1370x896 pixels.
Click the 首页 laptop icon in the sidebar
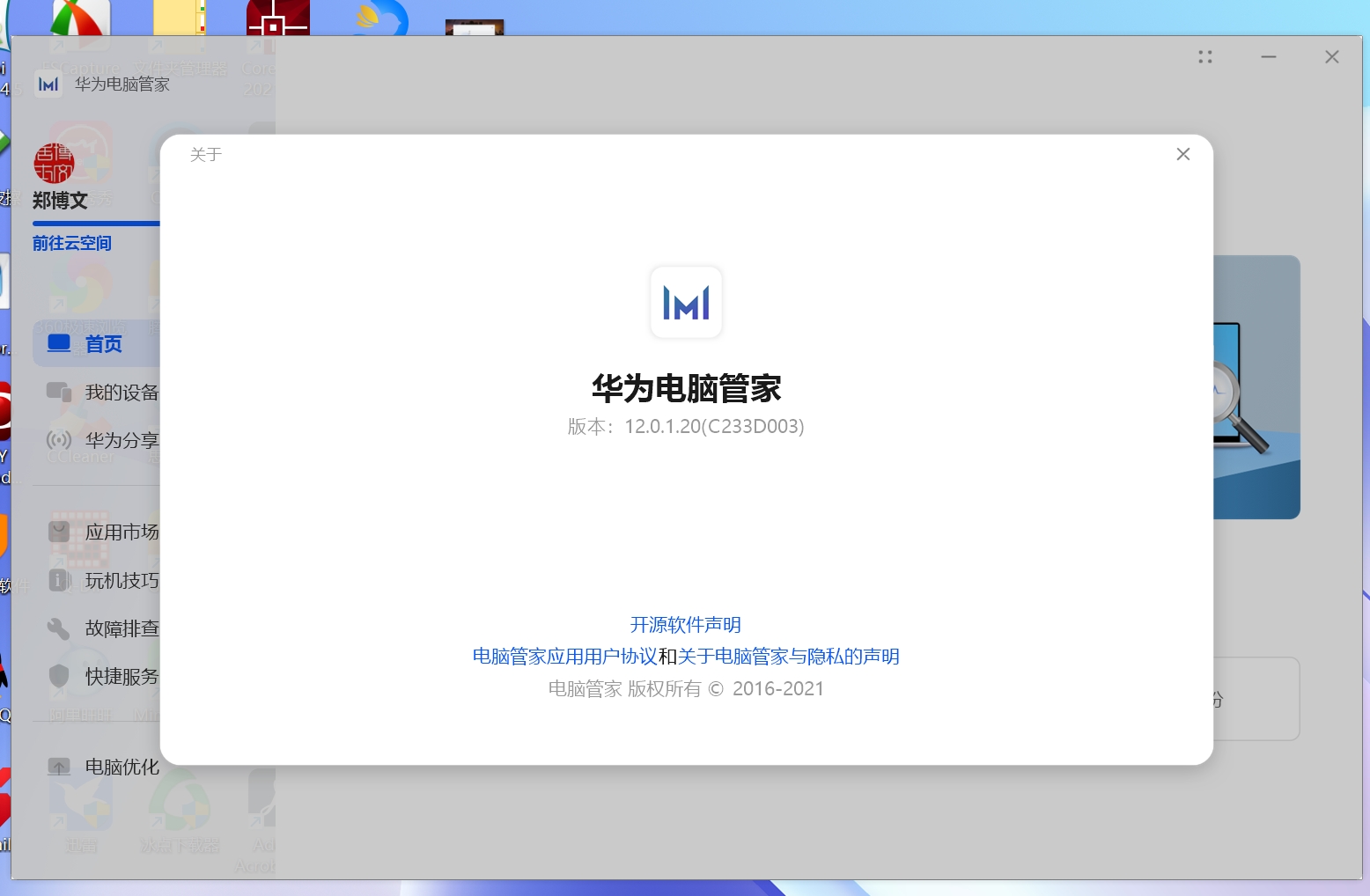point(59,343)
